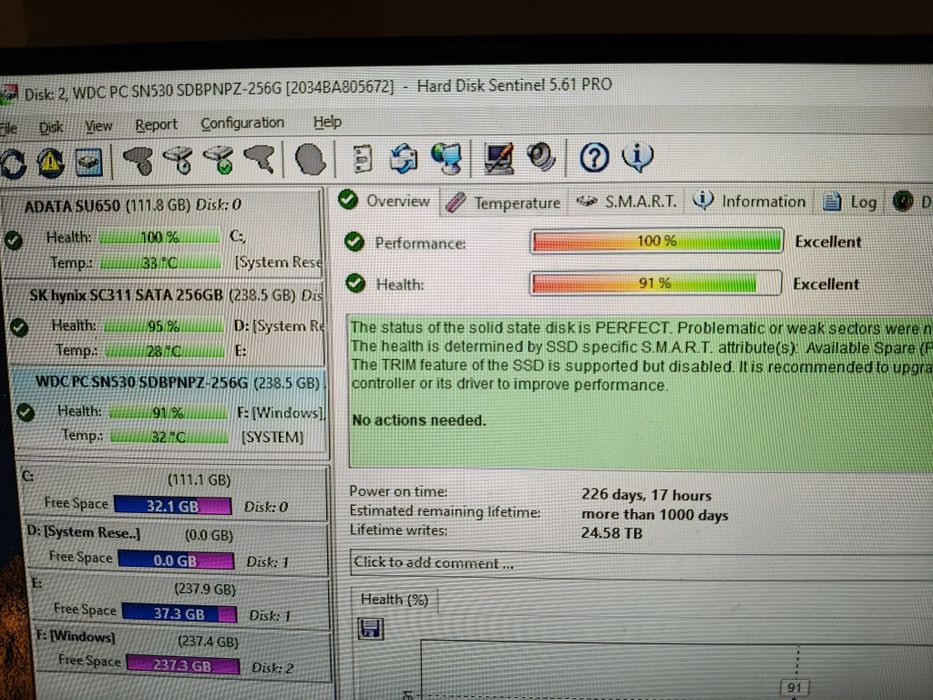The image size is (933, 700).
Task: Click the blue info bubble toolbar icon
Action: (637, 157)
